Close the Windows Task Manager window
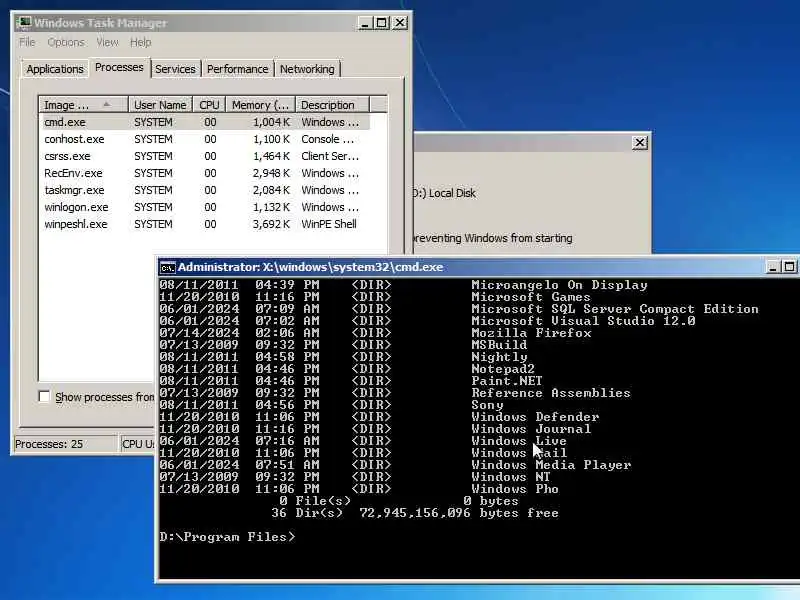800x600 pixels. pyautogui.click(x=400, y=23)
